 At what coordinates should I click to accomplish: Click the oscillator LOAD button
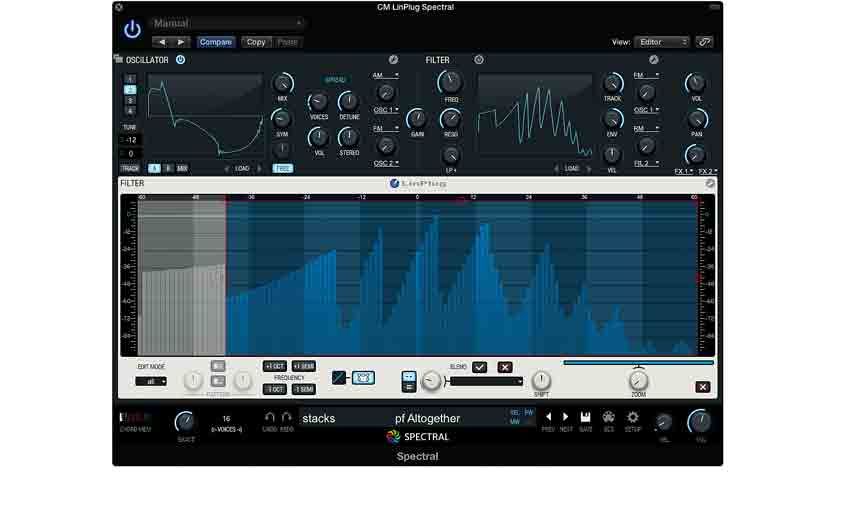tap(242, 169)
